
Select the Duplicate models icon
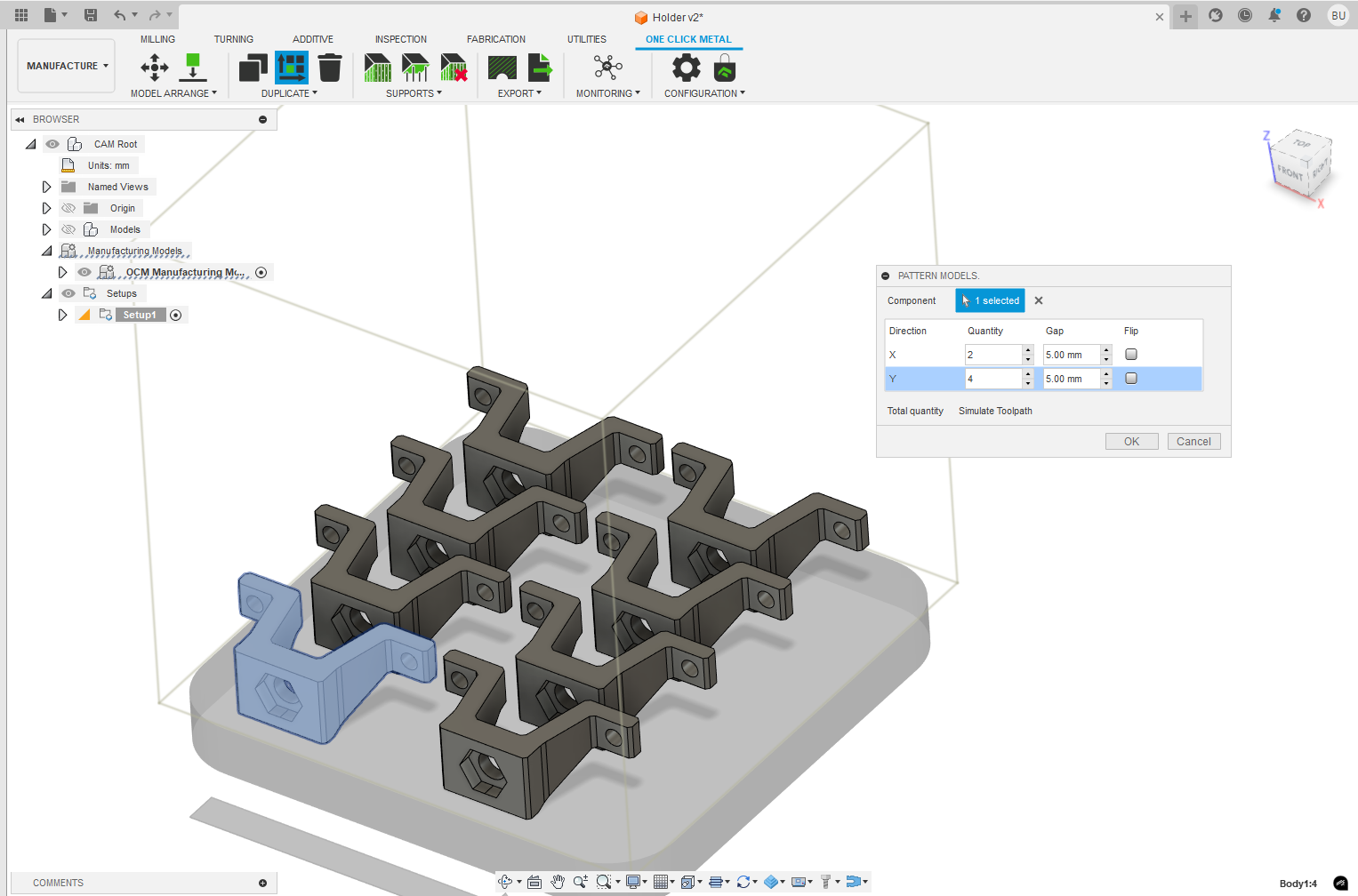point(253,68)
